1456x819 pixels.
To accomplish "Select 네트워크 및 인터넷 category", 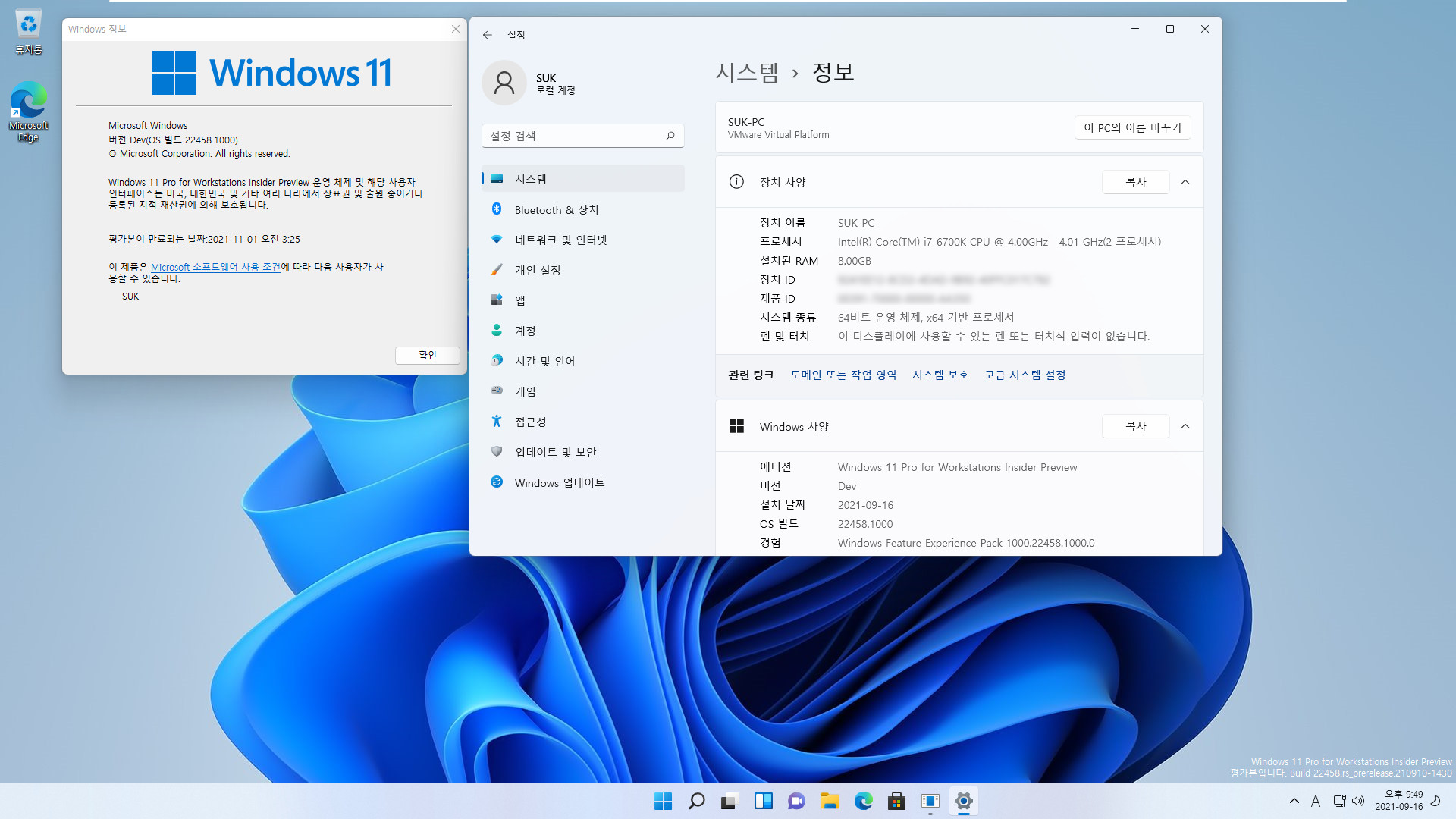I will click(582, 240).
